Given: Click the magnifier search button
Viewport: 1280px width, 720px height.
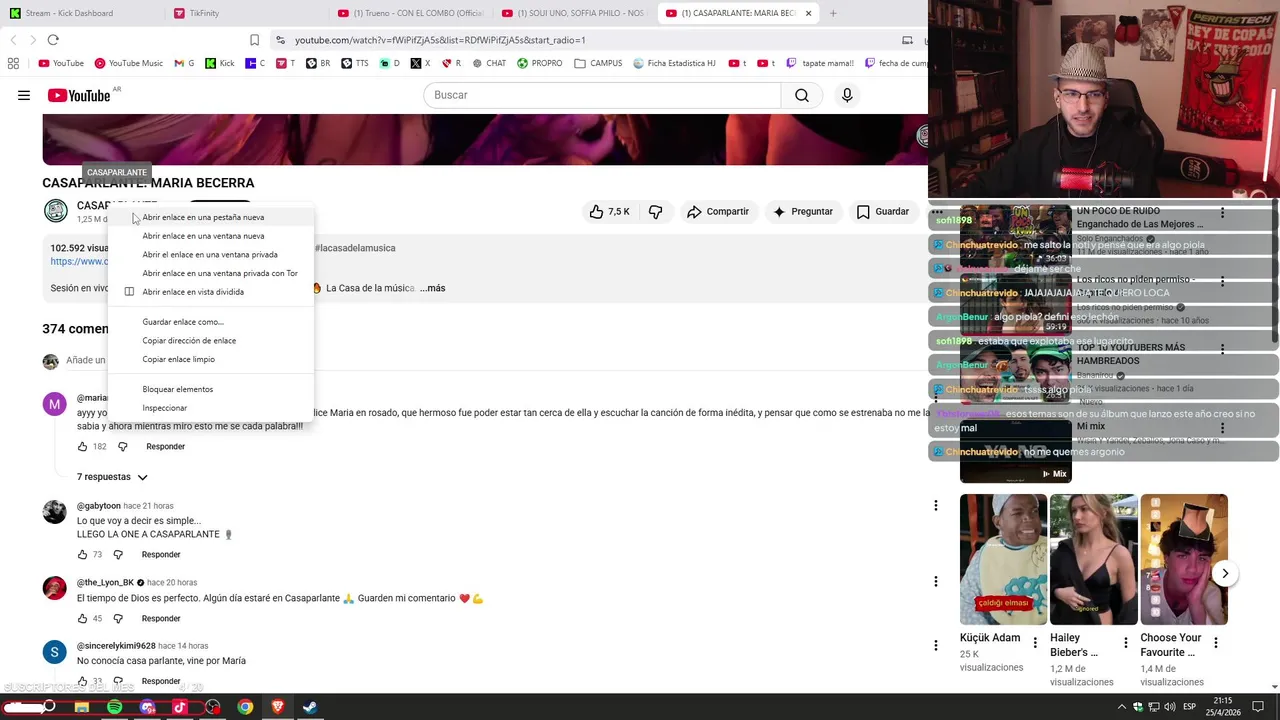Looking at the screenshot, I should [x=802, y=95].
